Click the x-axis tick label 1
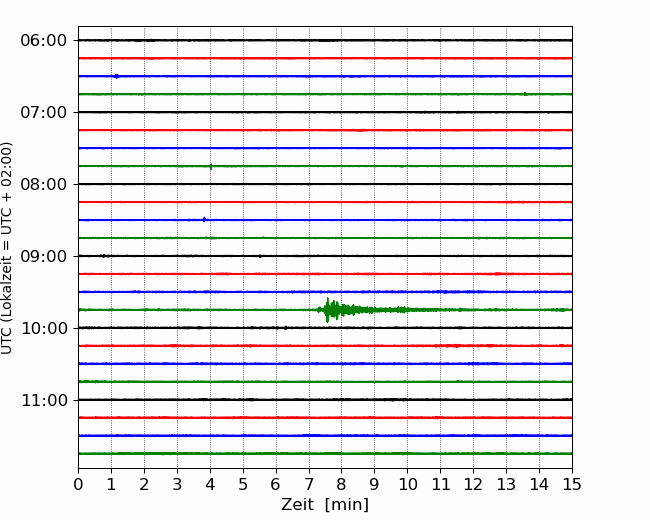 point(111,484)
